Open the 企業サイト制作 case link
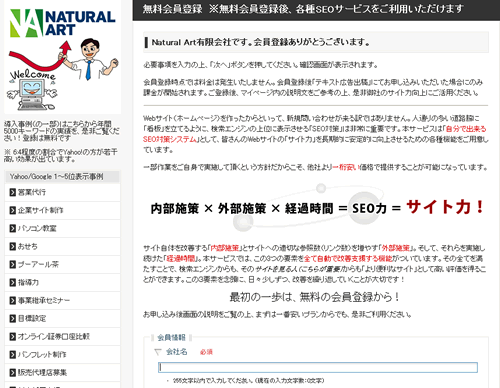The width and height of the screenshot is (500, 388). point(40,210)
